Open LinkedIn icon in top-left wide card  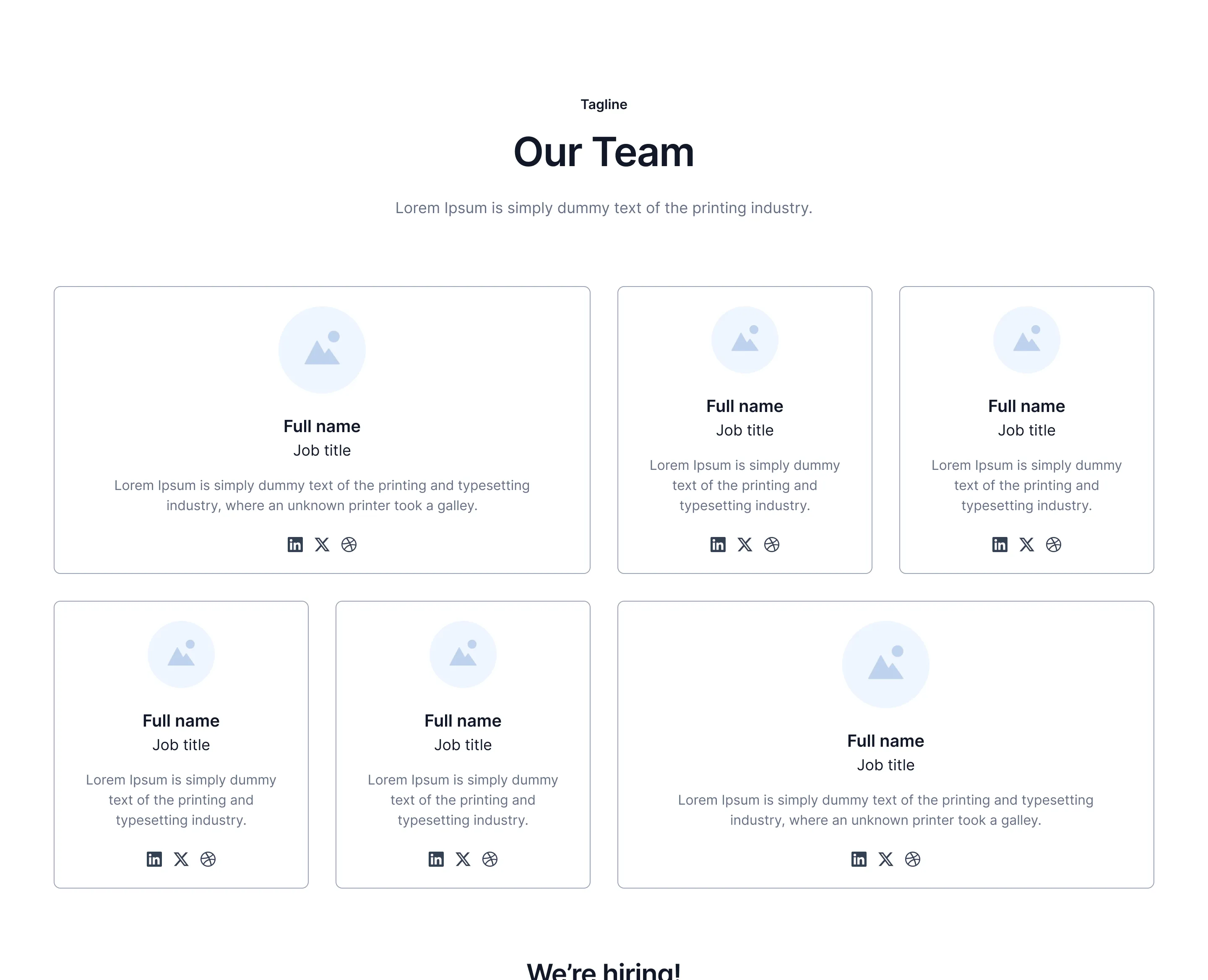(x=295, y=544)
